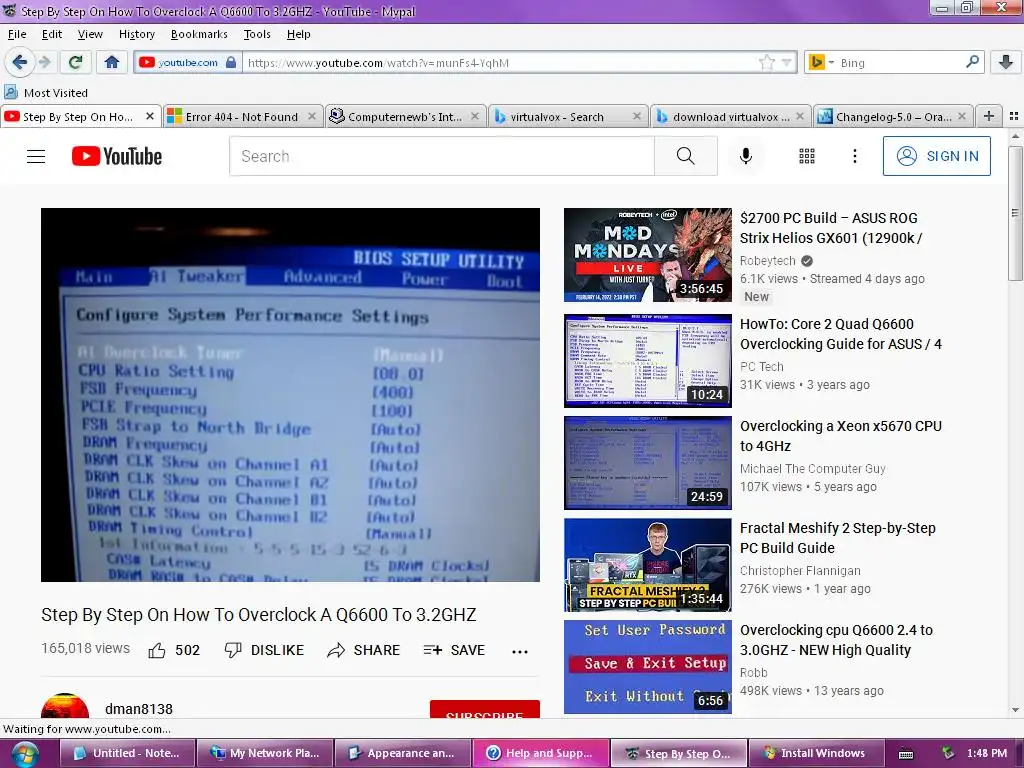Open the YouTube apps grid icon
The image size is (1024, 768).
(x=807, y=156)
